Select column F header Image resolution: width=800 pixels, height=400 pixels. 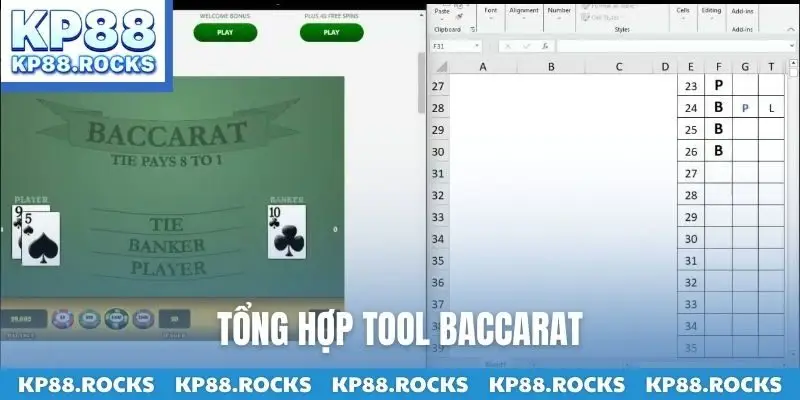point(718,67)
